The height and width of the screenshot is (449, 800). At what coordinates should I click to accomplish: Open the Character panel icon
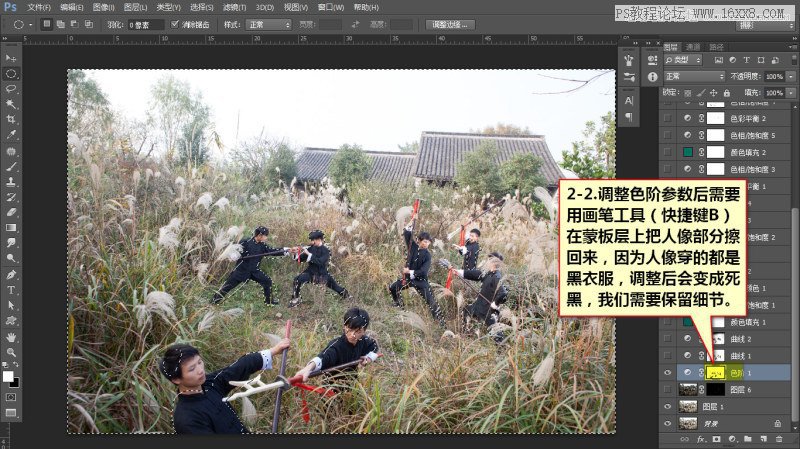coord(629,101)
